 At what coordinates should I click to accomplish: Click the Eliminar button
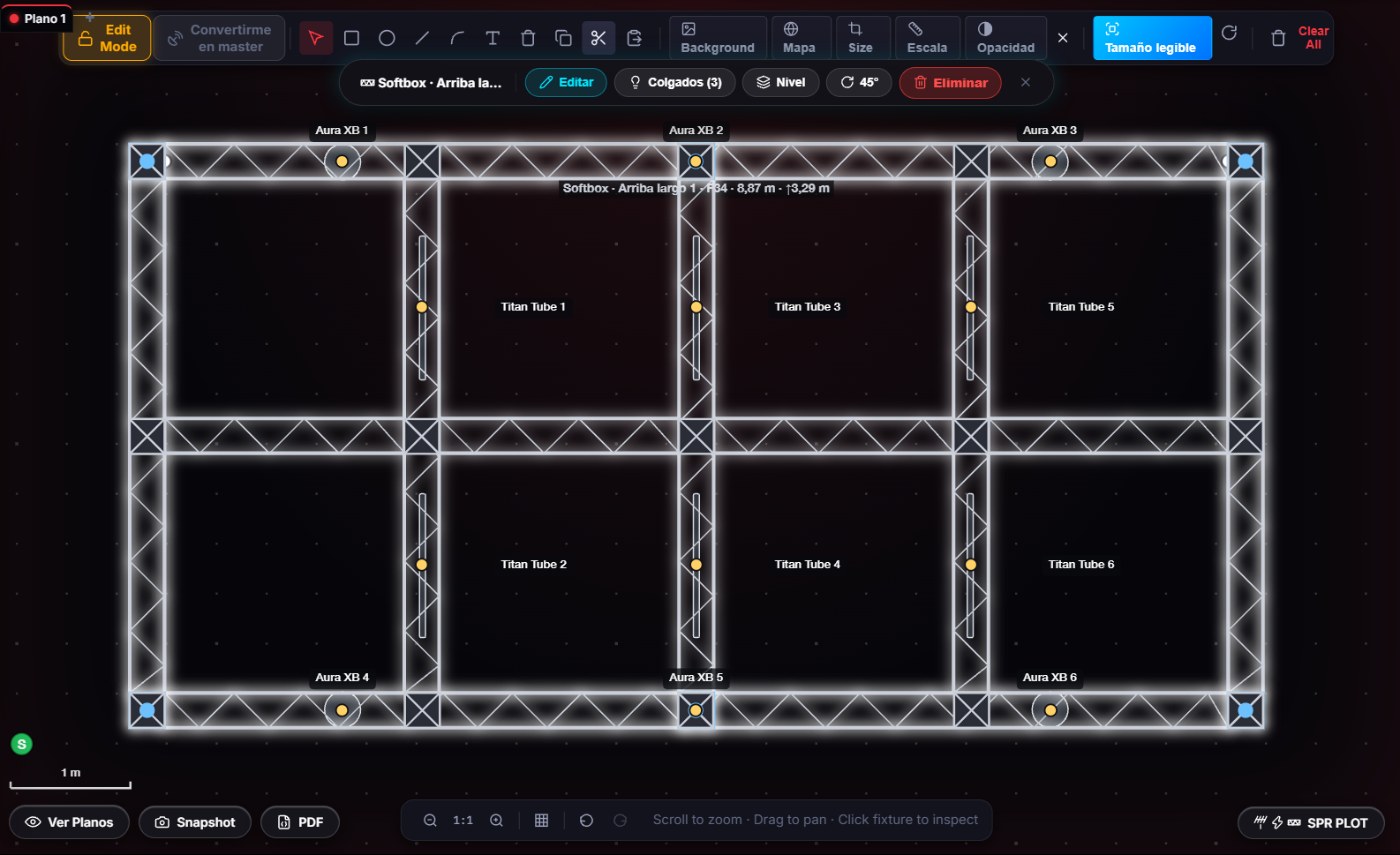click(x=950, y=82)
